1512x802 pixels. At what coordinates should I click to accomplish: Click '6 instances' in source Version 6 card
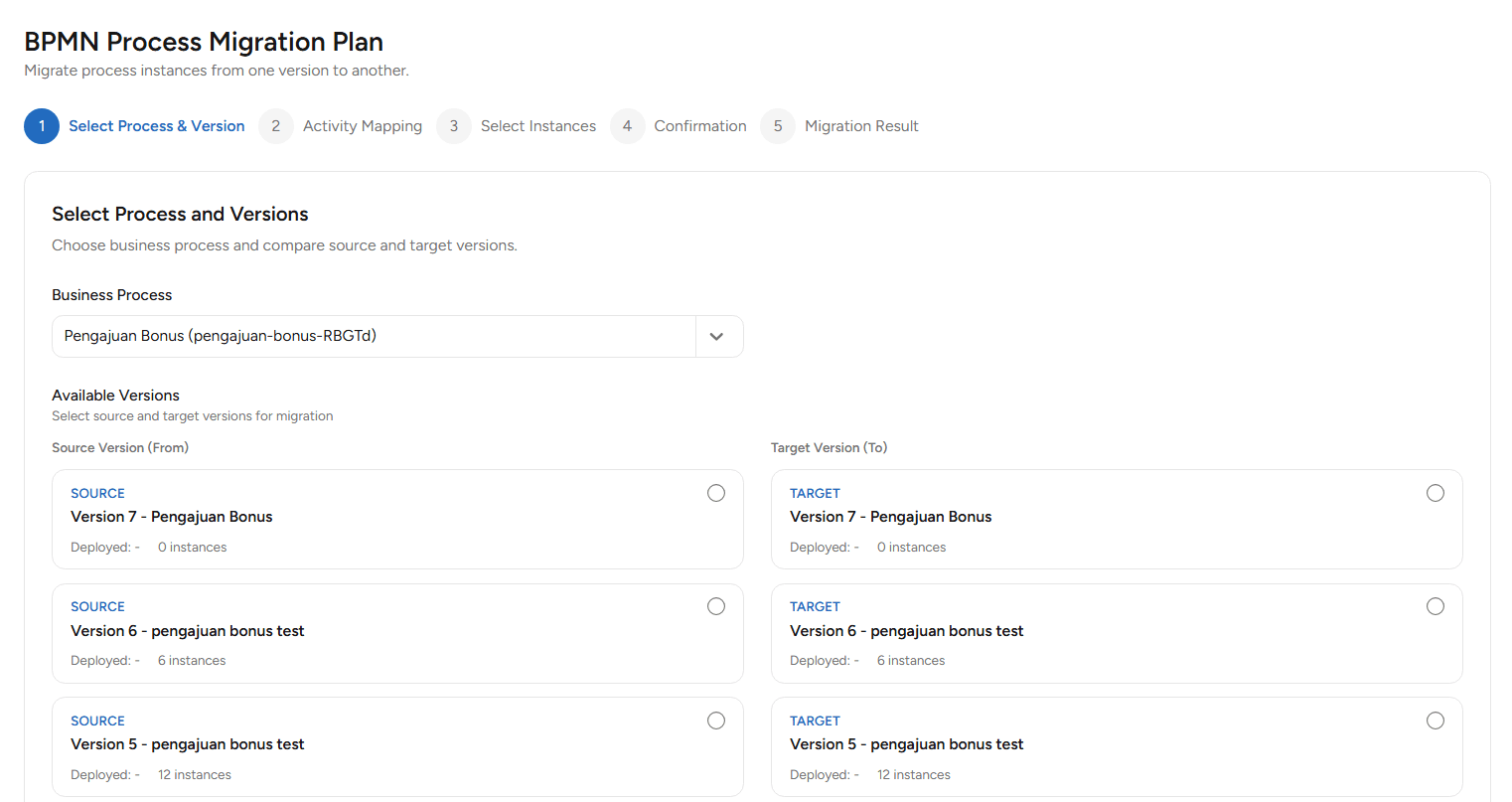pos(192,661)
